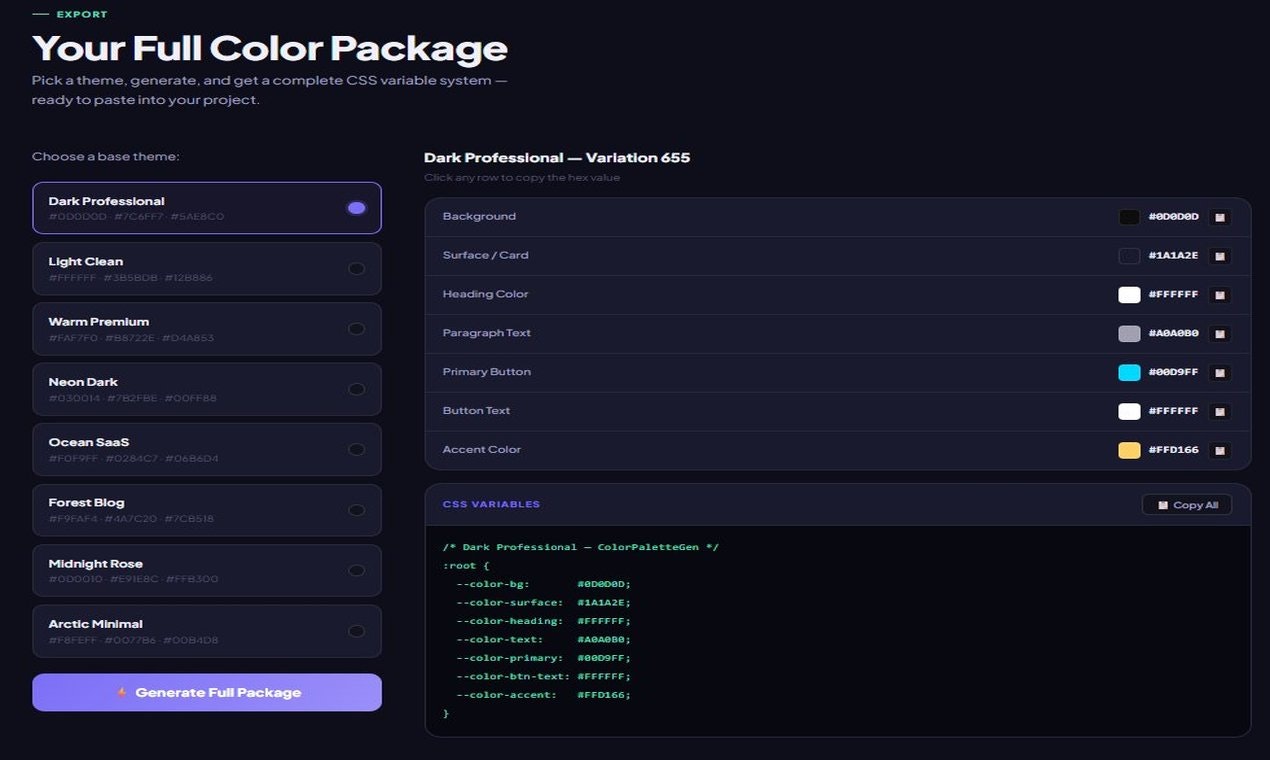Select the Neon Dark theme radio button

(x=357, y=389)
